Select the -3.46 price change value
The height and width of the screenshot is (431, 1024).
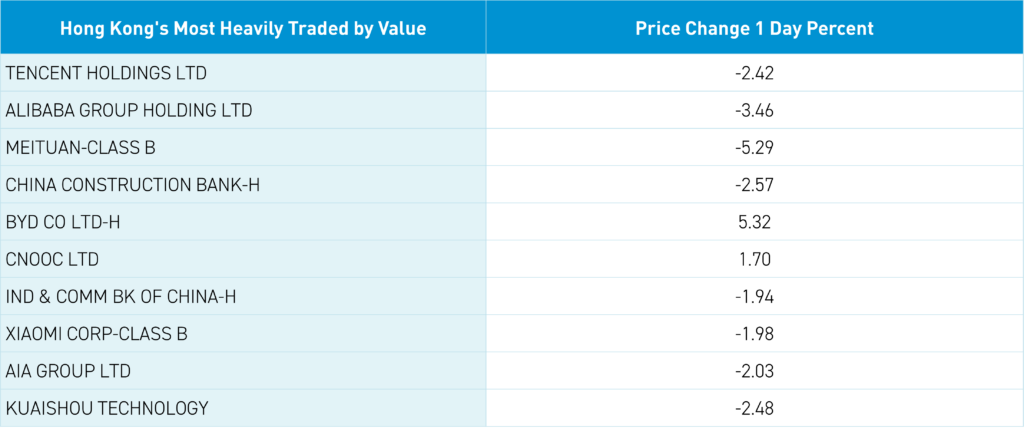pyautogui.click(x=754, y=110)
